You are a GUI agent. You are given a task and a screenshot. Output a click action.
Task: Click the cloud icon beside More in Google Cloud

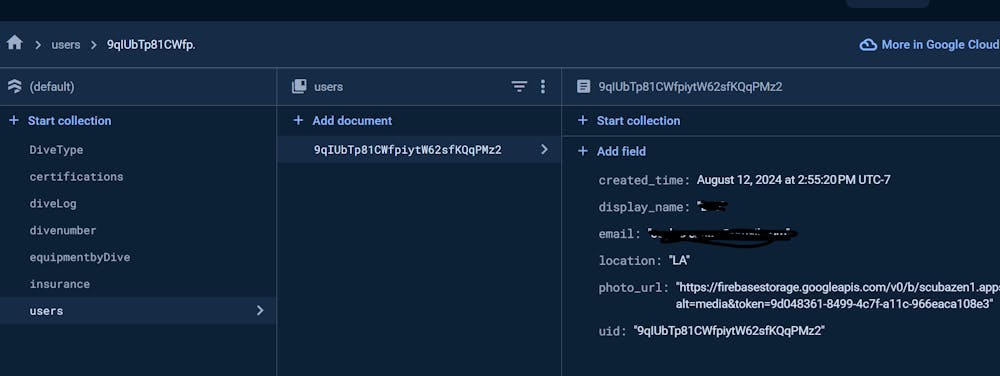[868, 45]
